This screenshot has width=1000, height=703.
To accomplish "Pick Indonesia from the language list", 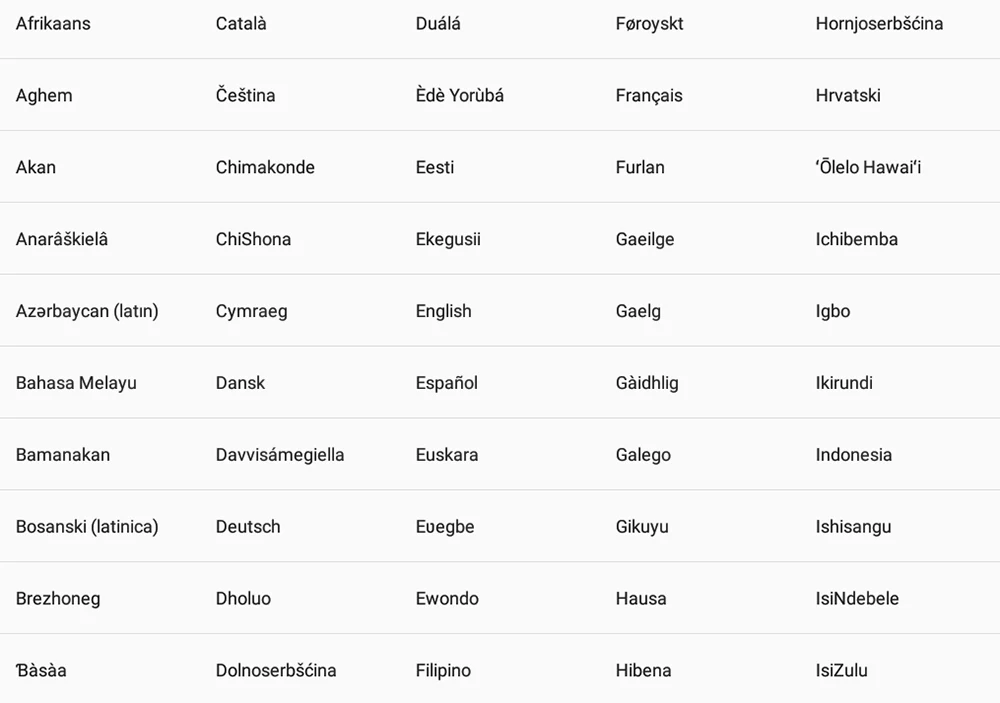I will pos(853,455).
